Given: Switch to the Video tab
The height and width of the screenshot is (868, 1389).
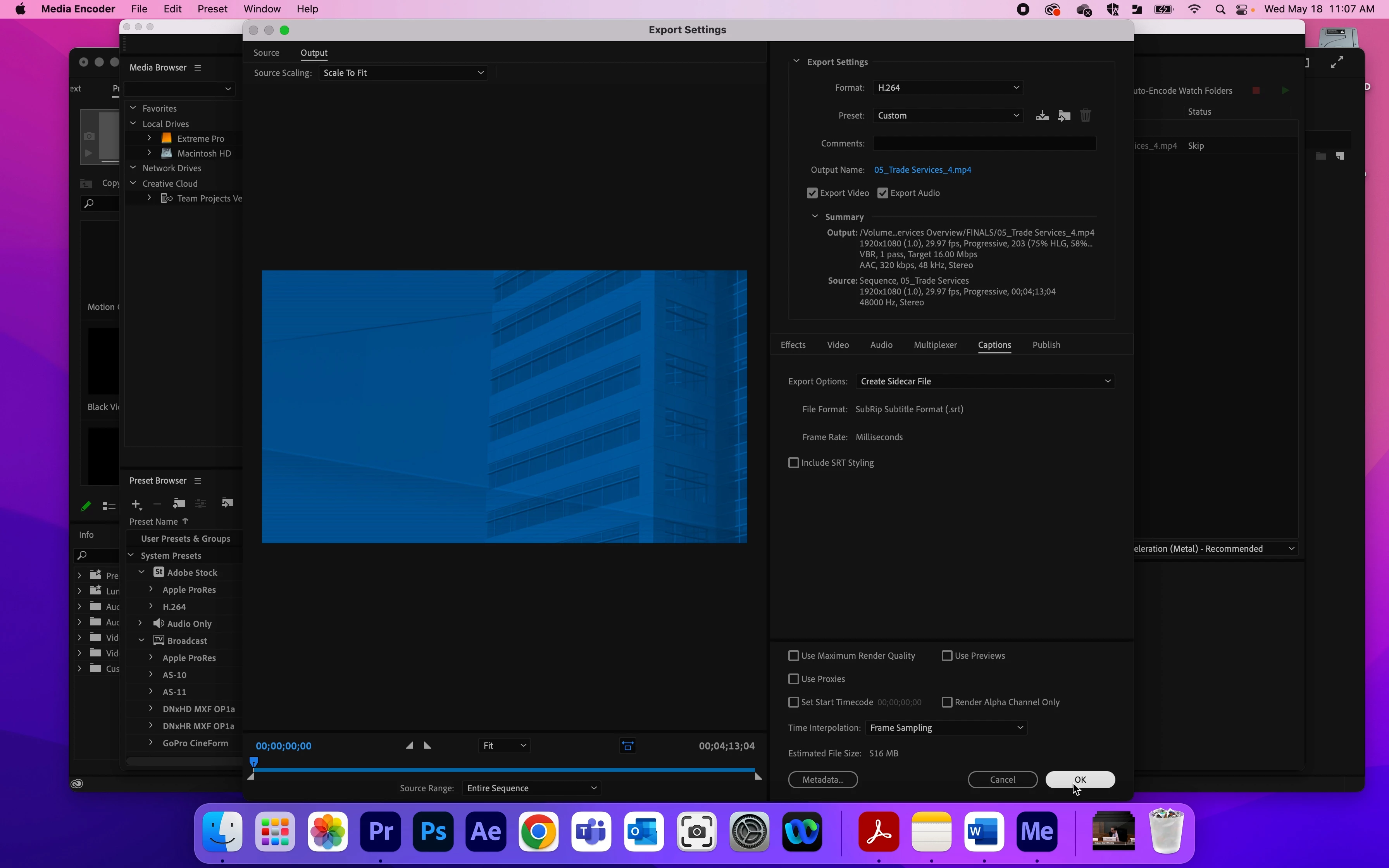Looking at the screenshot, I should (x=838, y=345).
